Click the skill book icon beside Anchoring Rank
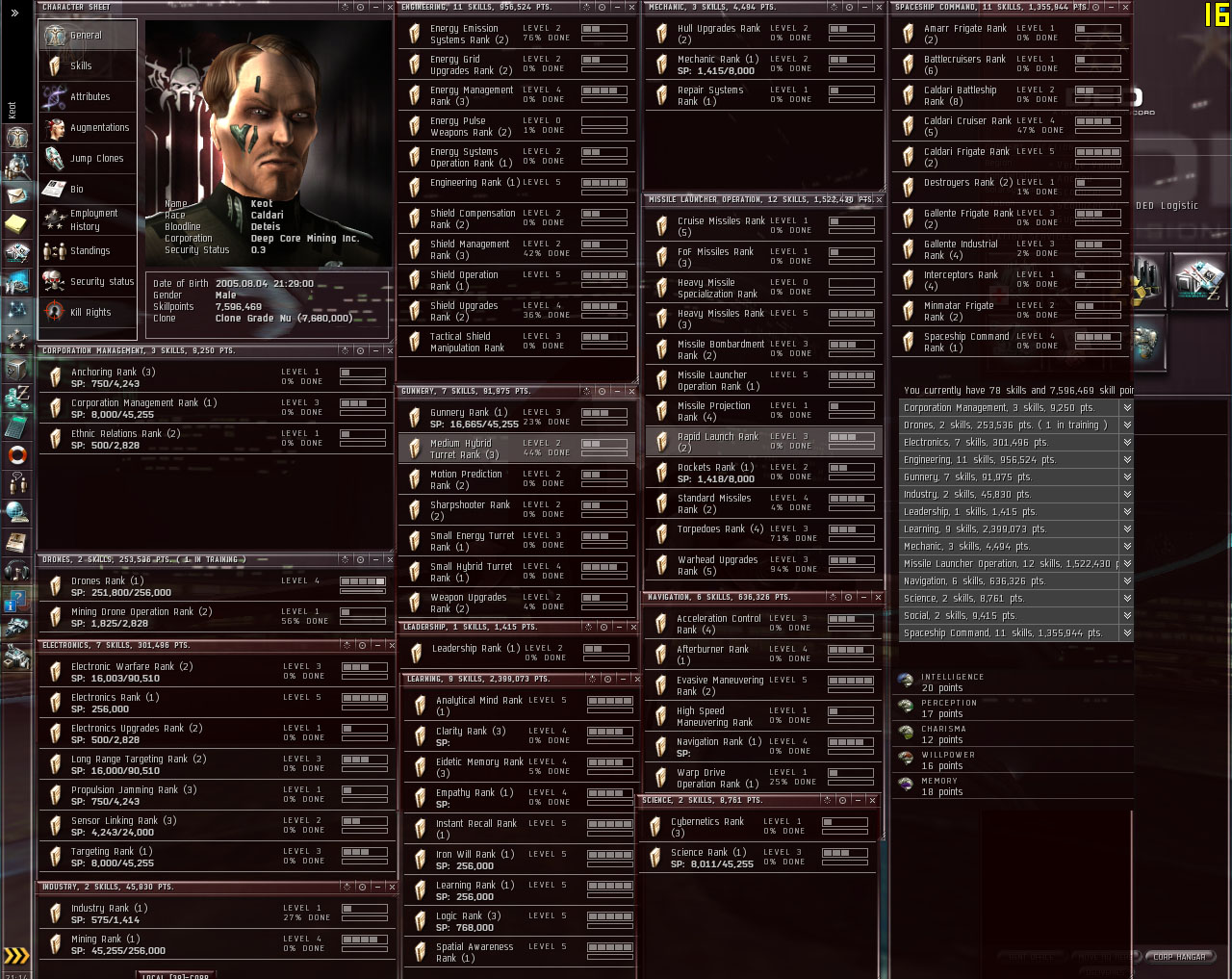This screenshot has height=979, width=1232. click(56, 377)
